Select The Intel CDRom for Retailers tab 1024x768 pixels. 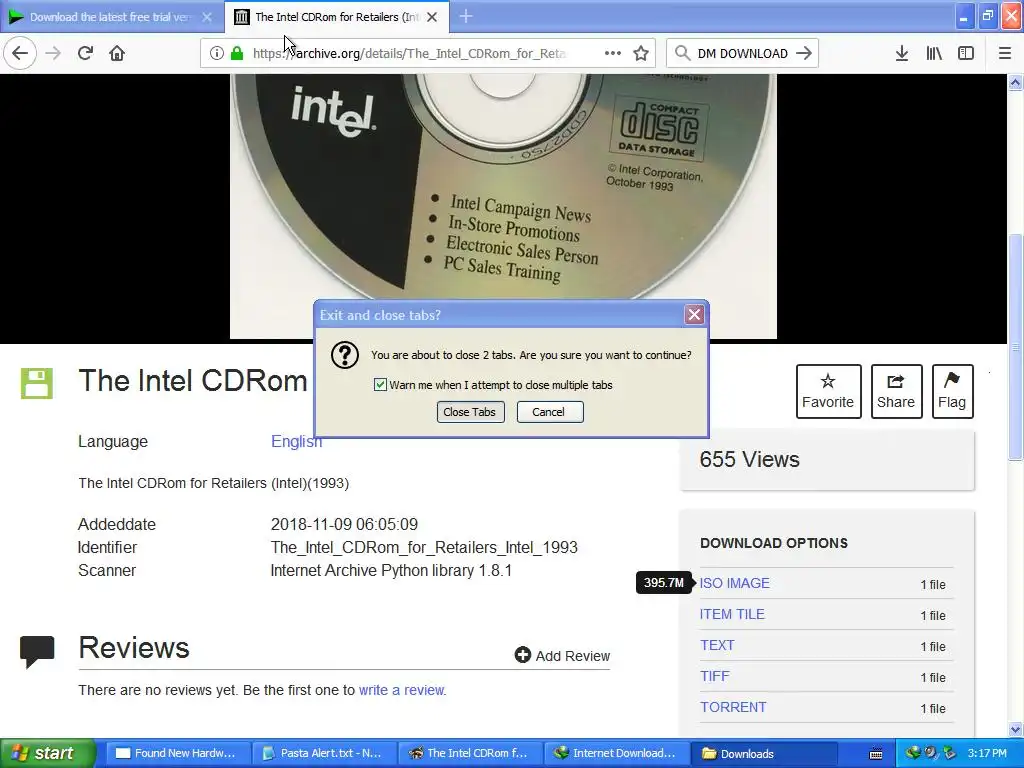pyautogui.click(x=337, y=17)
